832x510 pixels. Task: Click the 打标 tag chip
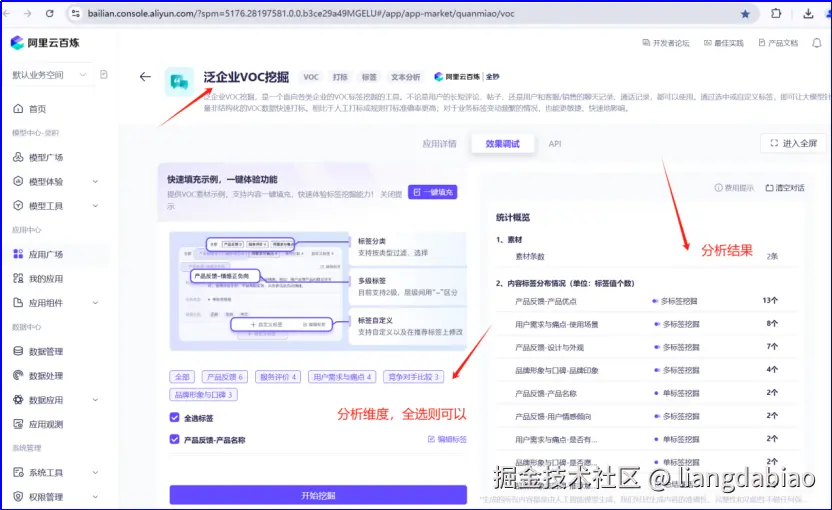[x=340, y=77]
